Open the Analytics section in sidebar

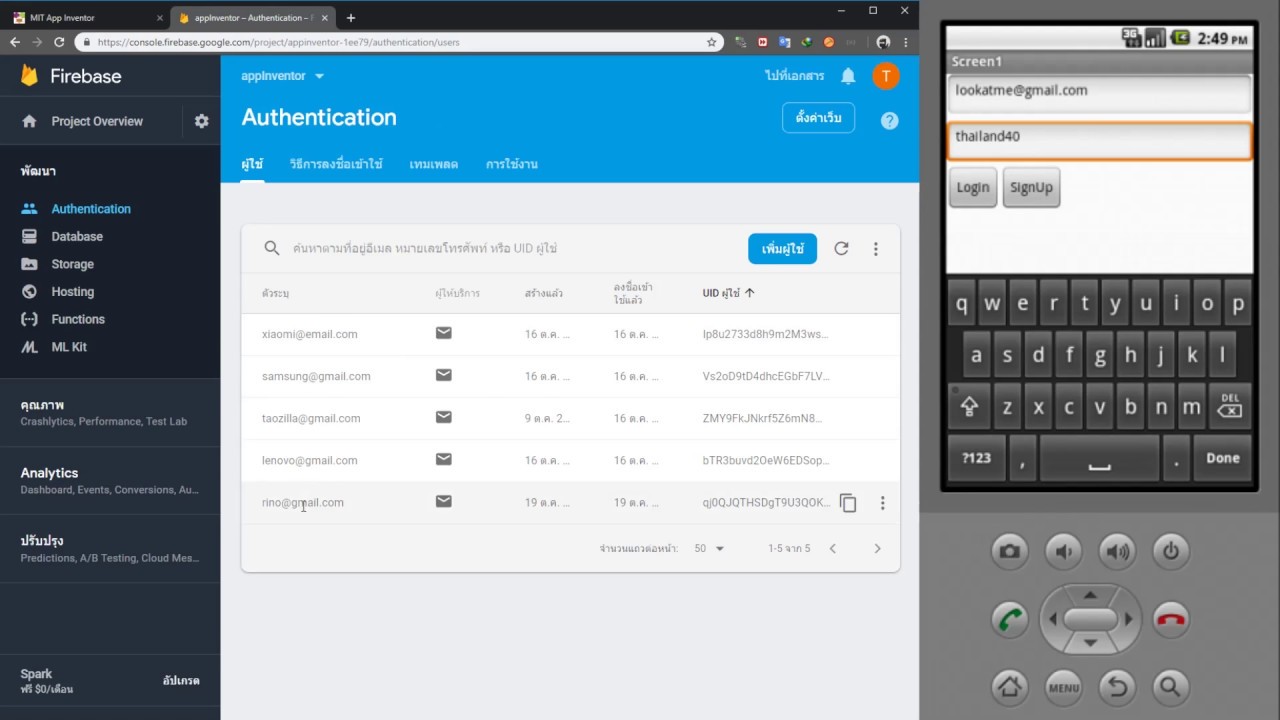(110, 481)
